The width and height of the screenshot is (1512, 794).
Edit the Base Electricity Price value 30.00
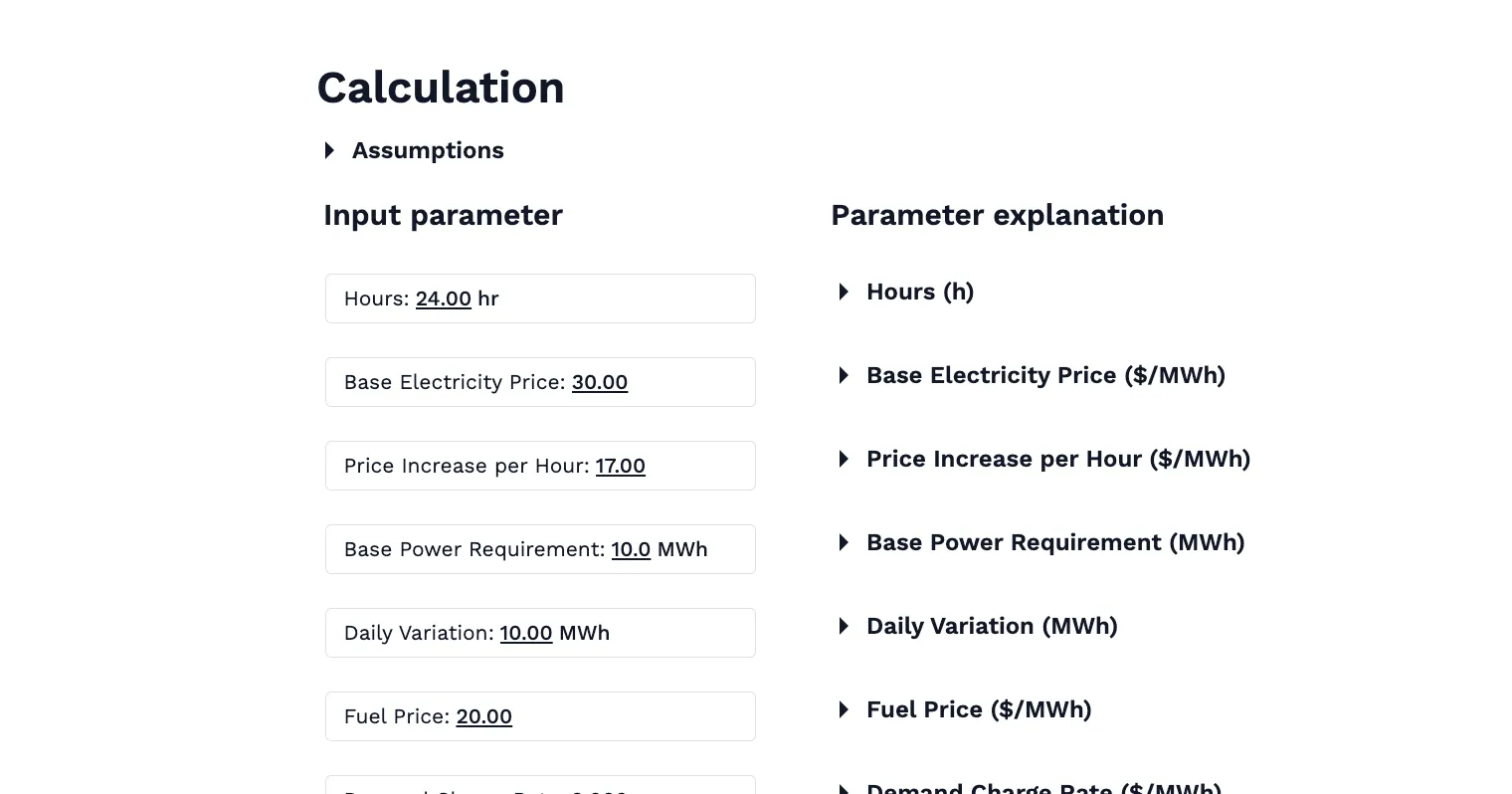click(x=599, y=382)
